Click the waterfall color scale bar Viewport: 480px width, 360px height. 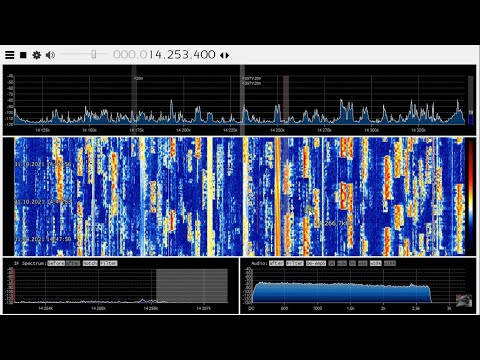click(x=470, y=197)
